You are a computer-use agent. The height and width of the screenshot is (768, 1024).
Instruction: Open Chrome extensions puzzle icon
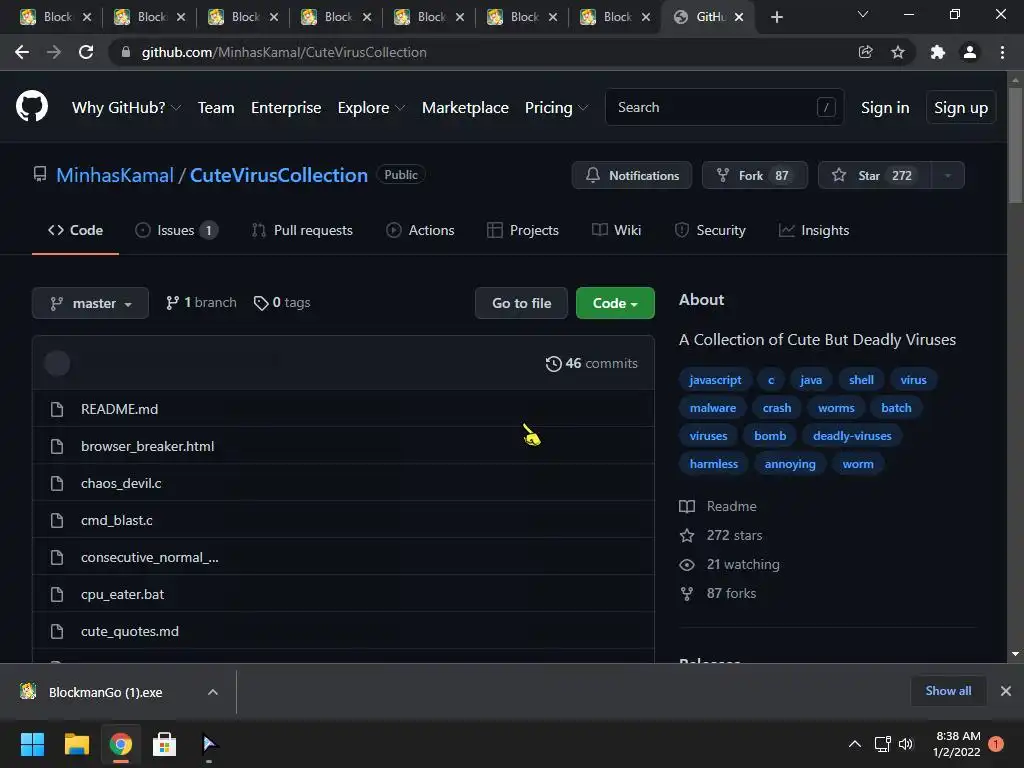pos(938,52)
